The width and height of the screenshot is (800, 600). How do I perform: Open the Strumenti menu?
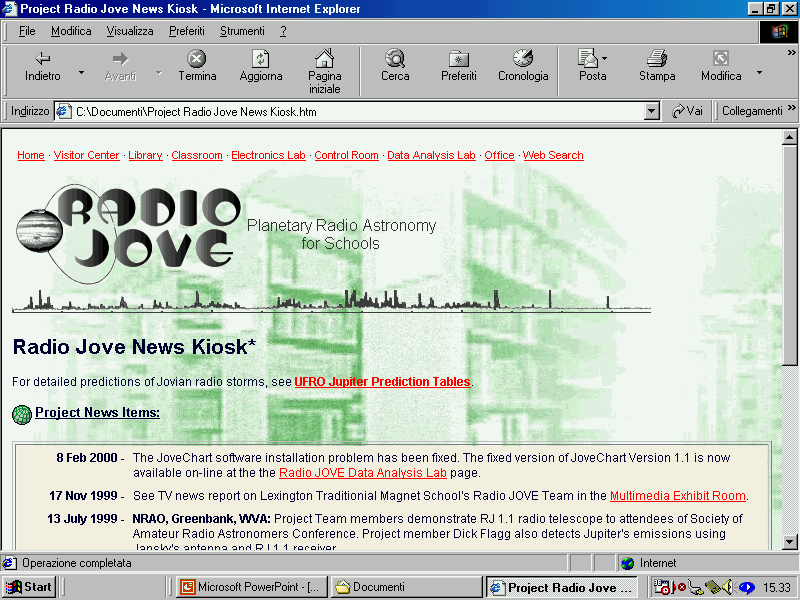point(242,31)
